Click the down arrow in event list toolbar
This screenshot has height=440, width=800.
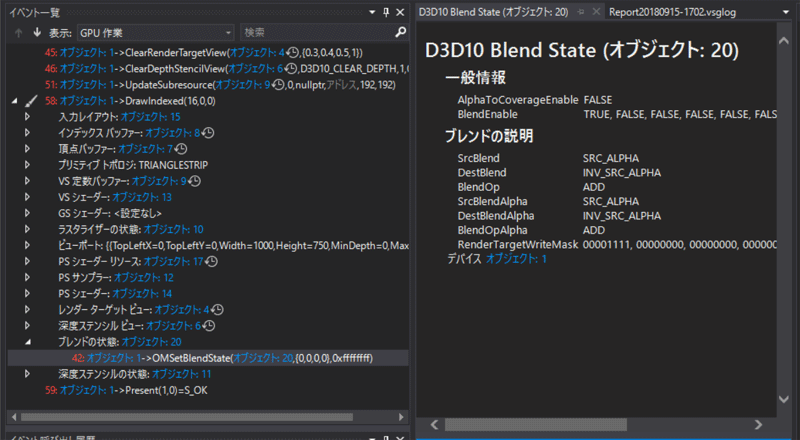point(37,33)
